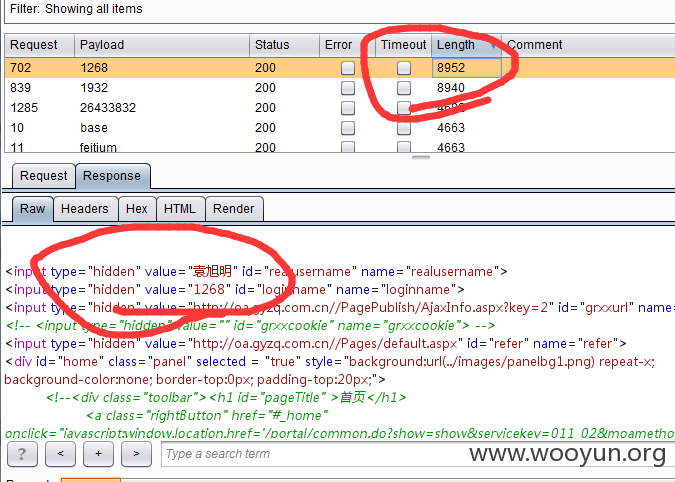Click the Comment column header
The image size is (675, 482).
tap(588, 45)
